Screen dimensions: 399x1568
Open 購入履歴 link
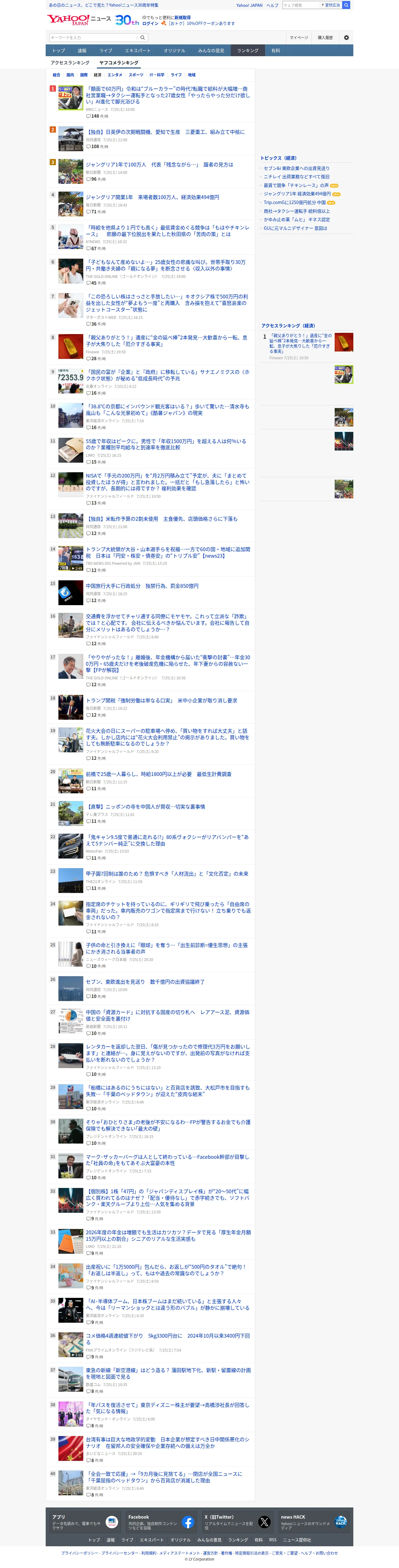pos(325,38)
